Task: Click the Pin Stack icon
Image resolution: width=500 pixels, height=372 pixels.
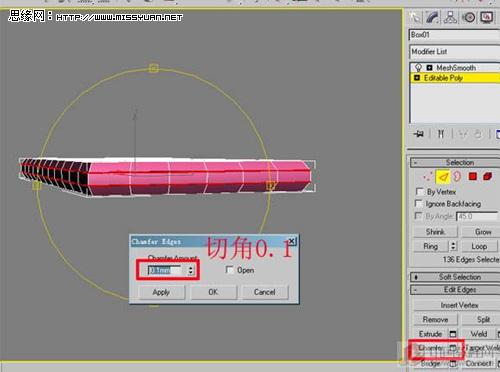Action: [419, 134]
